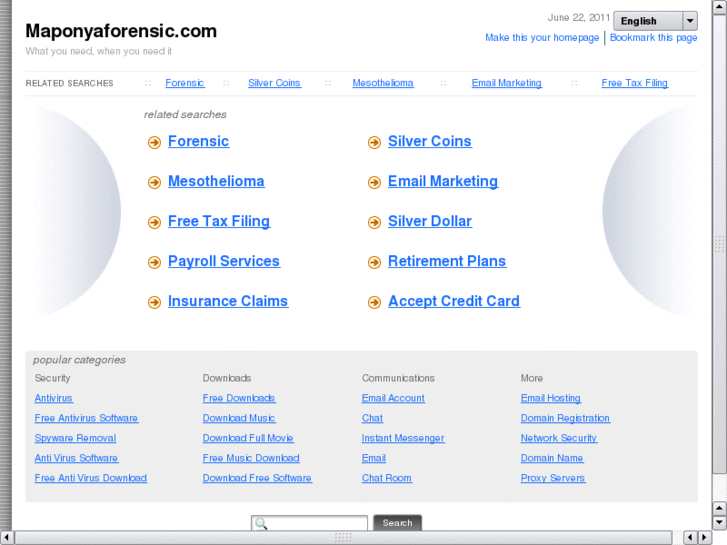Open Silver Coins in top related searches bar
This screenshot has height=545, width=727.
274,83
